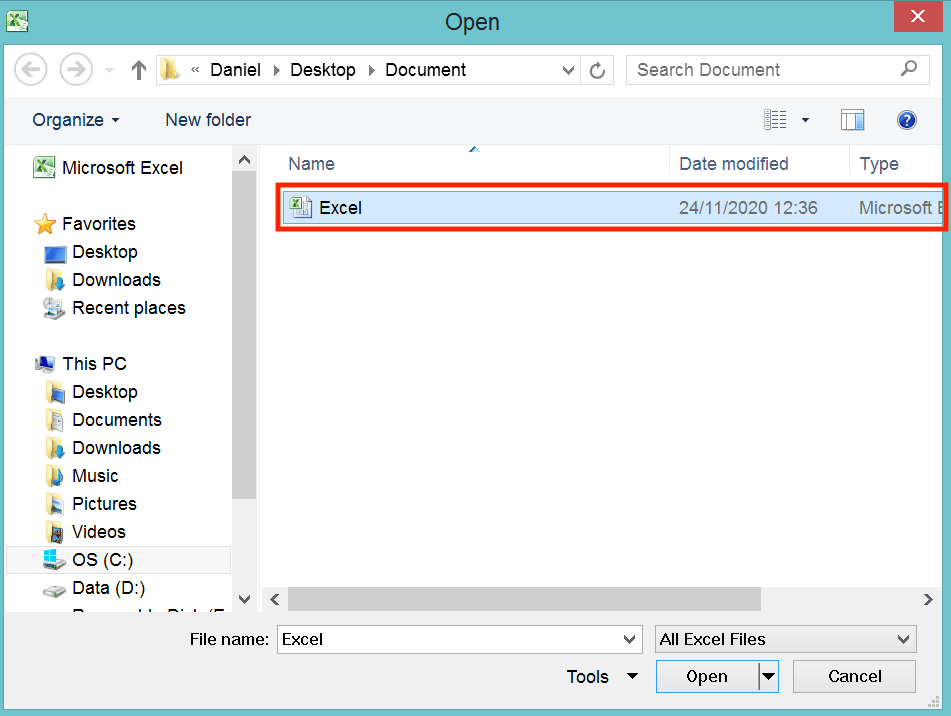Refresh the Document folder view
Image resolution: width=951 pixels, height=716 pixels.
597,70
